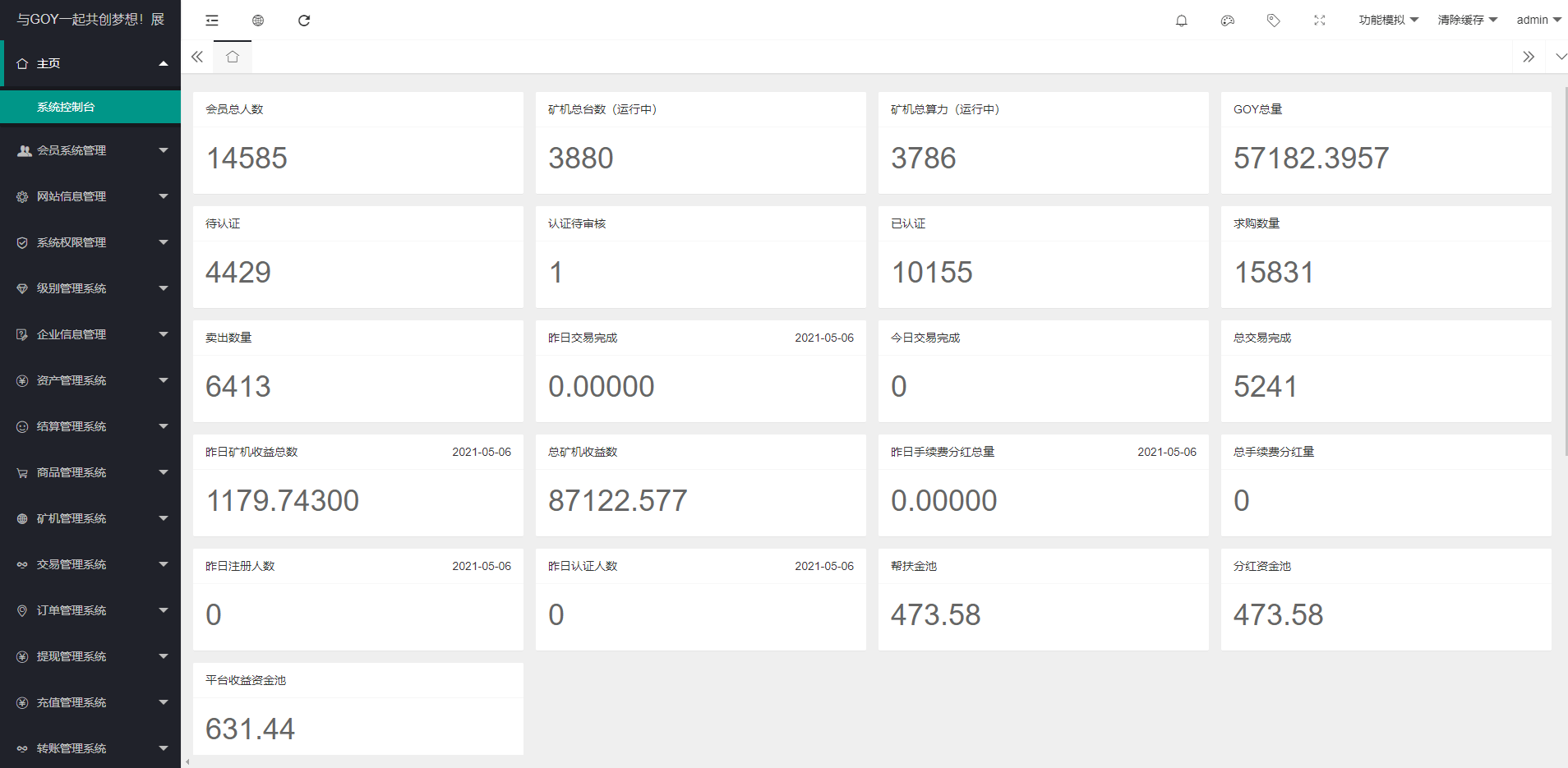
Task: Collapse the 主页 sidebar section
Action: click(90, 63)
